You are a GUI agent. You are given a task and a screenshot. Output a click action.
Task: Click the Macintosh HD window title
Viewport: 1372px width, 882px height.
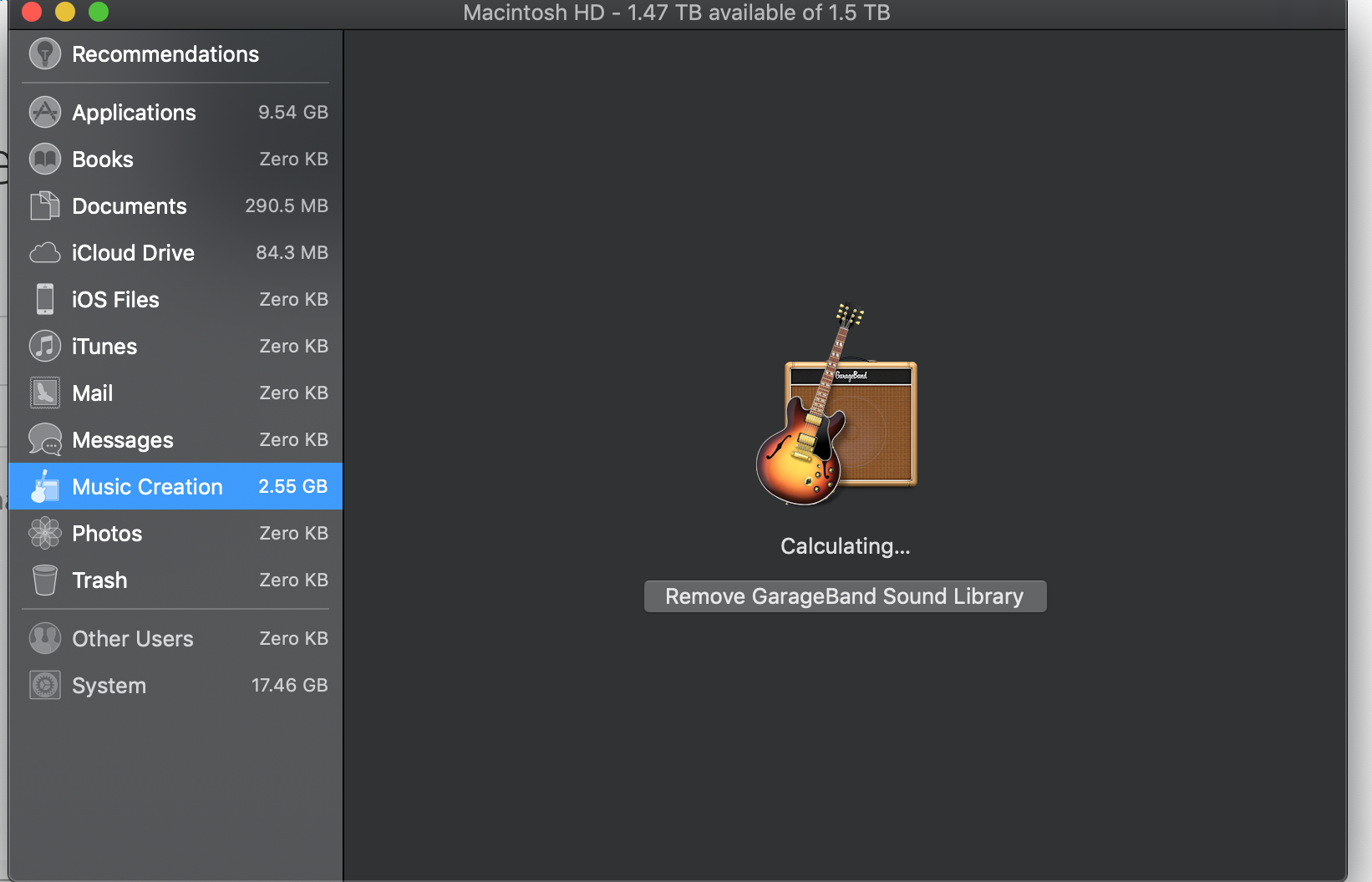(x=677, y=13)
